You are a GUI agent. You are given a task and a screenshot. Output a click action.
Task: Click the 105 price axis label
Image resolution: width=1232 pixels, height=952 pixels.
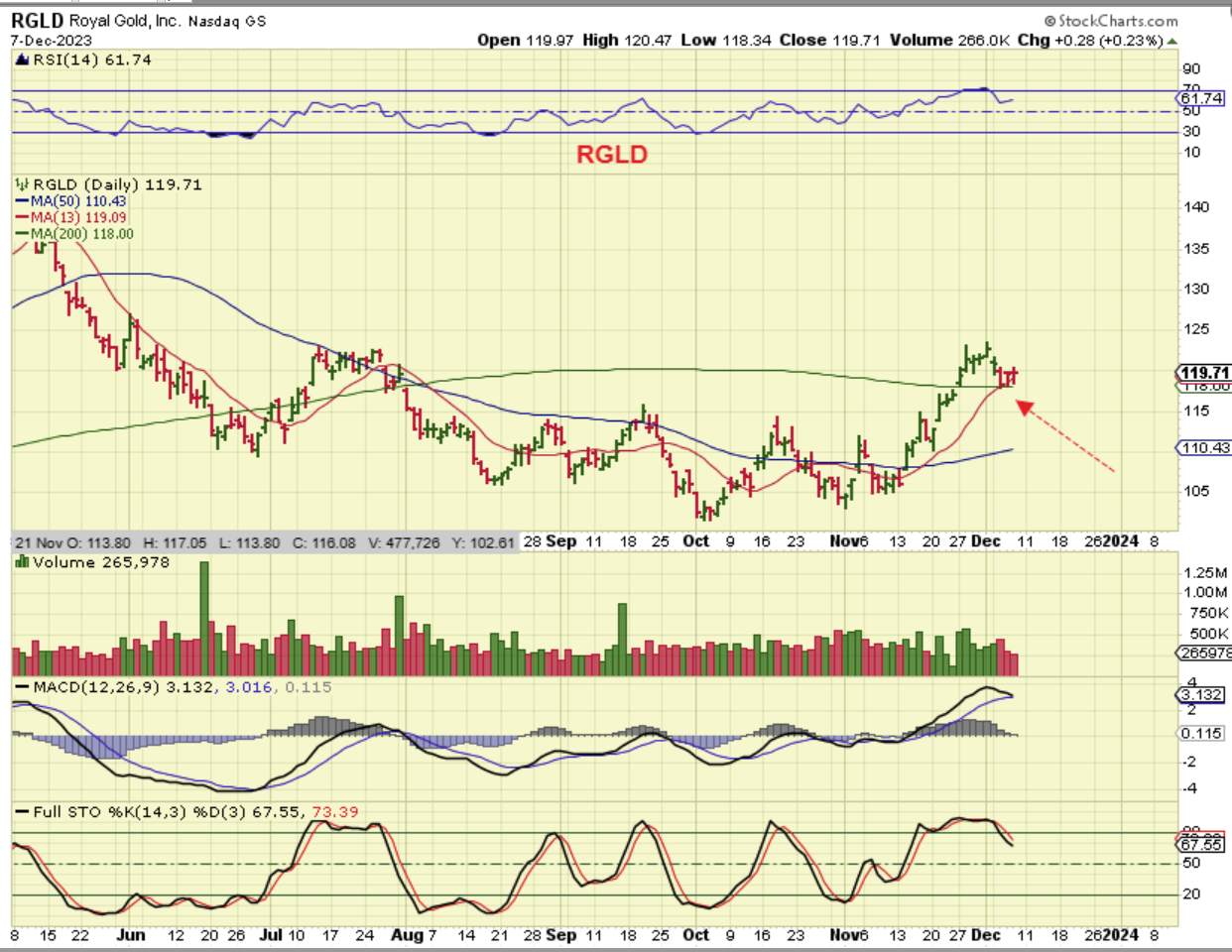(1196, 491)
